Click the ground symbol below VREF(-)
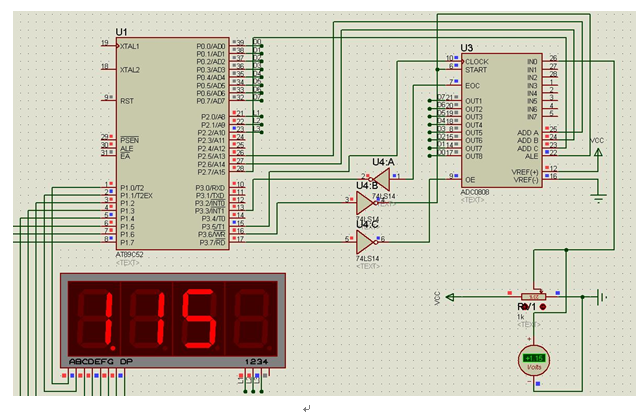Viewport: 644px width, 415px height. coord(598,199)
